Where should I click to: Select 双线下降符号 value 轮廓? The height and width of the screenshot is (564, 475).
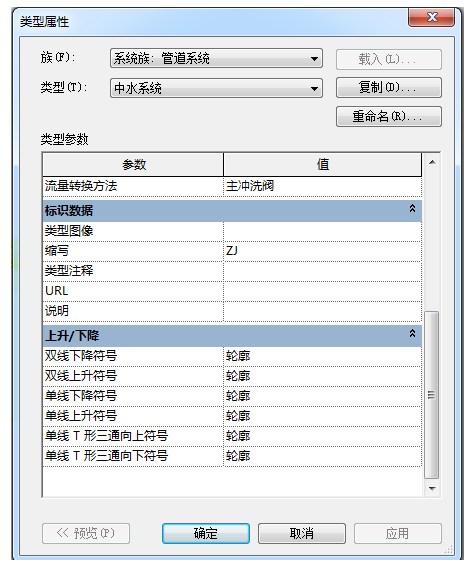point(322,356)
